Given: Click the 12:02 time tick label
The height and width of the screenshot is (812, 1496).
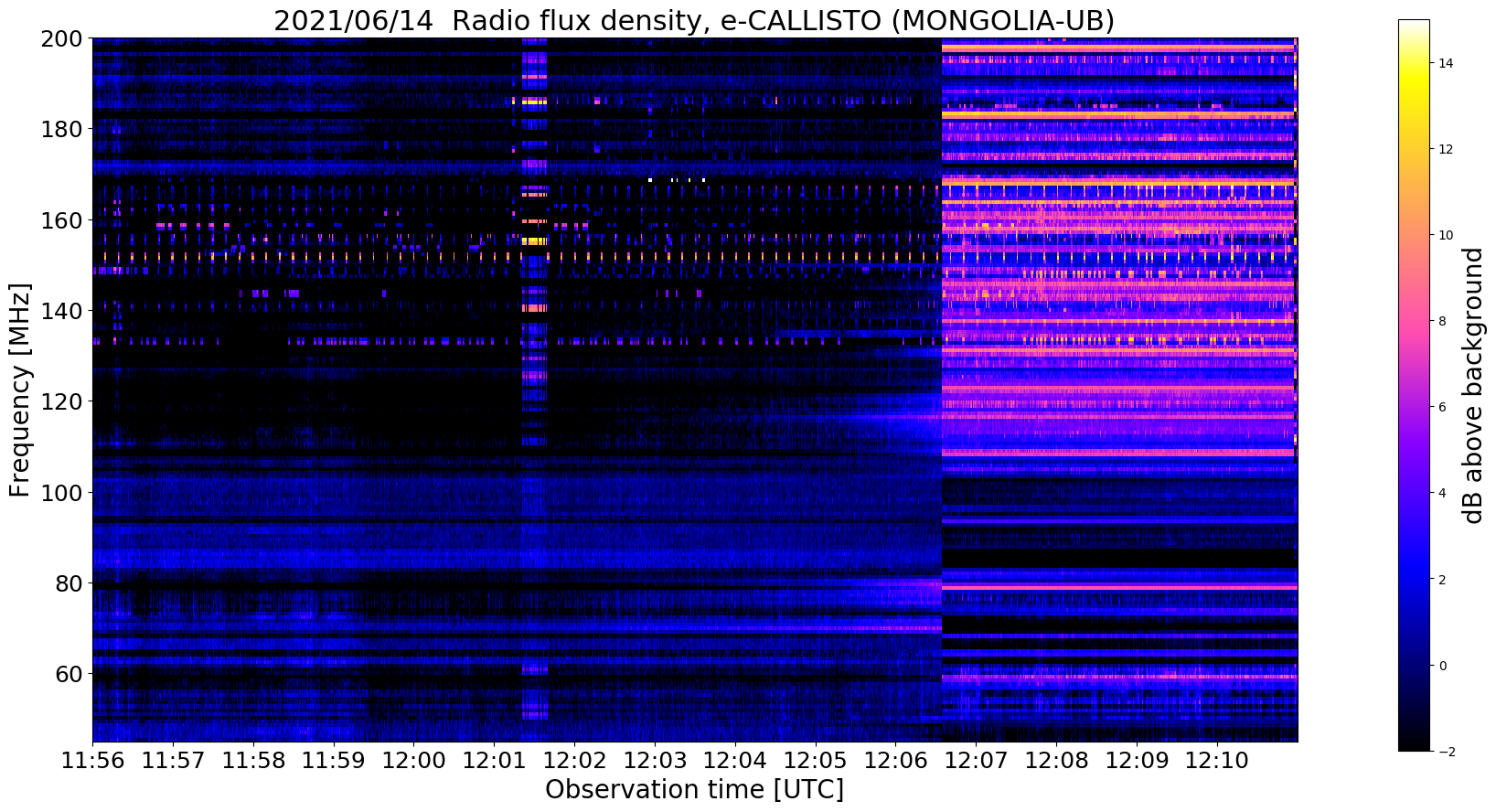Looking at the screenshot, I should click(x=575, y=761).
